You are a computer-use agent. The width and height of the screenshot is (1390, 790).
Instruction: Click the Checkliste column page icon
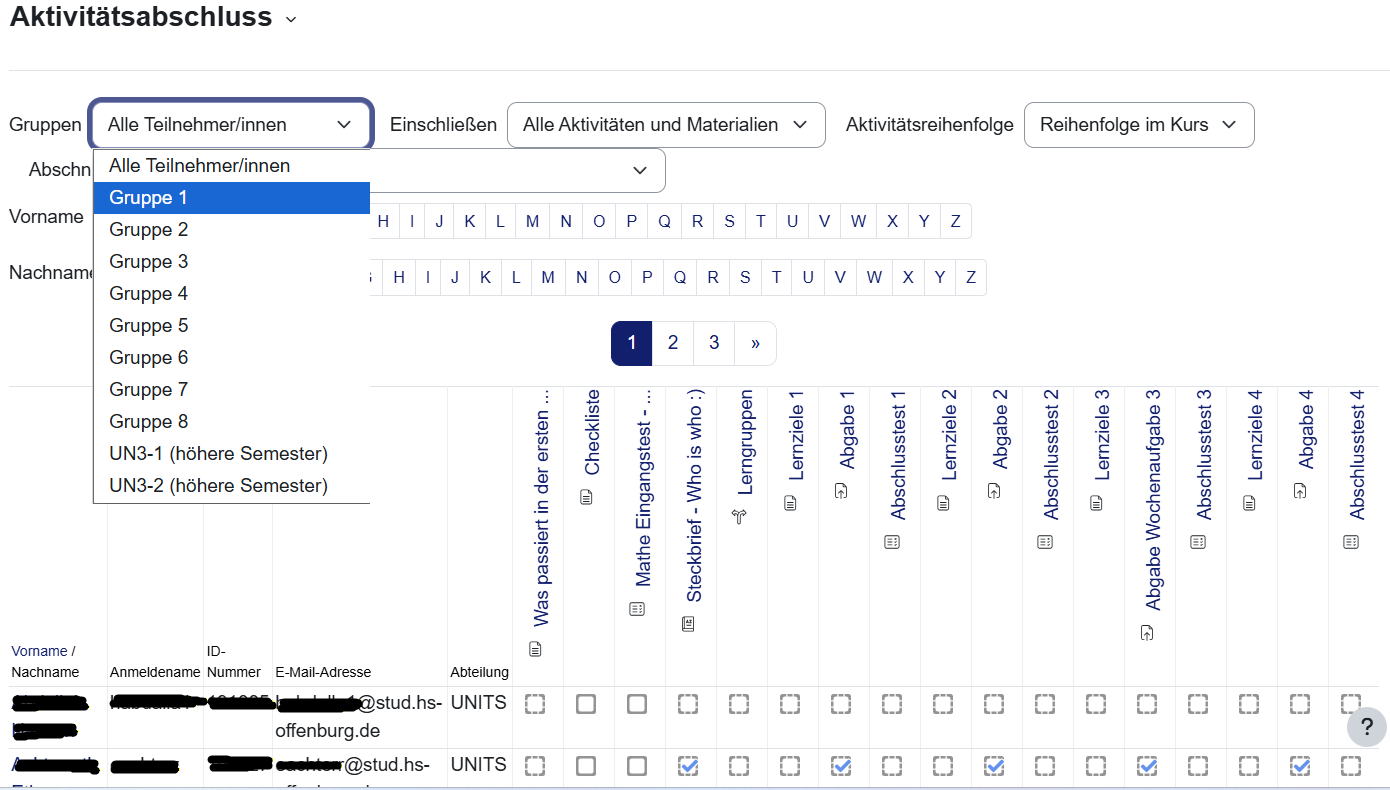[x=586, y=497]
